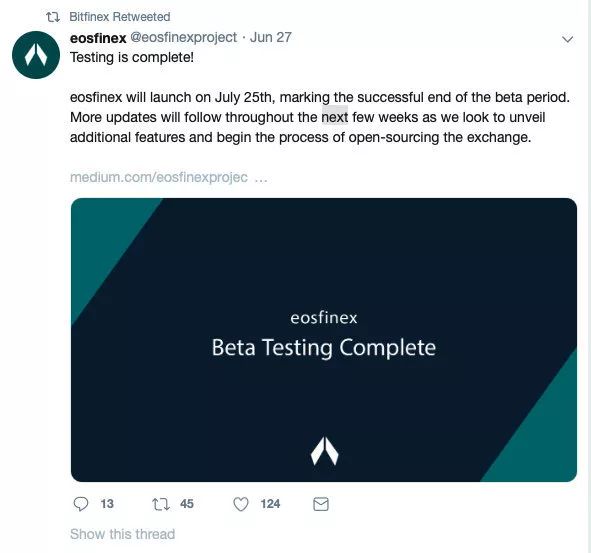Expand the tweet options chevron menu
The height and width of the screenshot is (553, 591).
[x=567, y=39]
